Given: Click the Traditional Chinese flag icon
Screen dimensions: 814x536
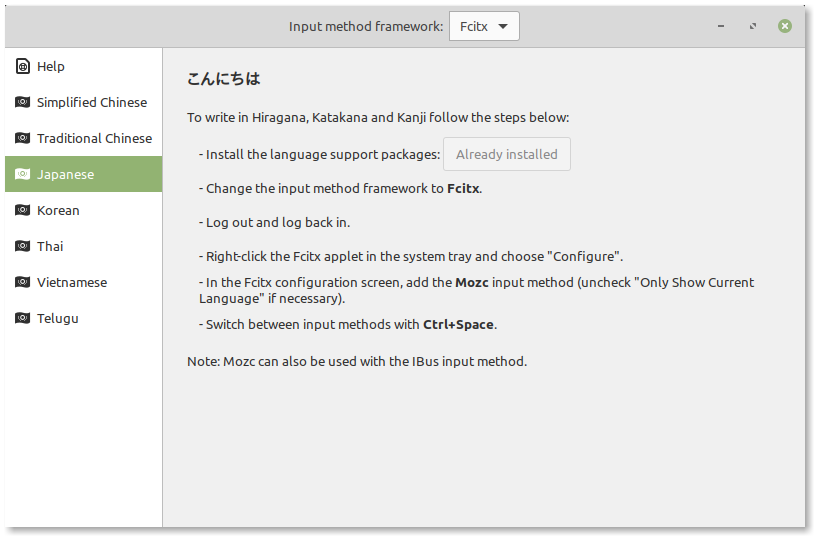Looking at the screenshot, I should [22, 138].
